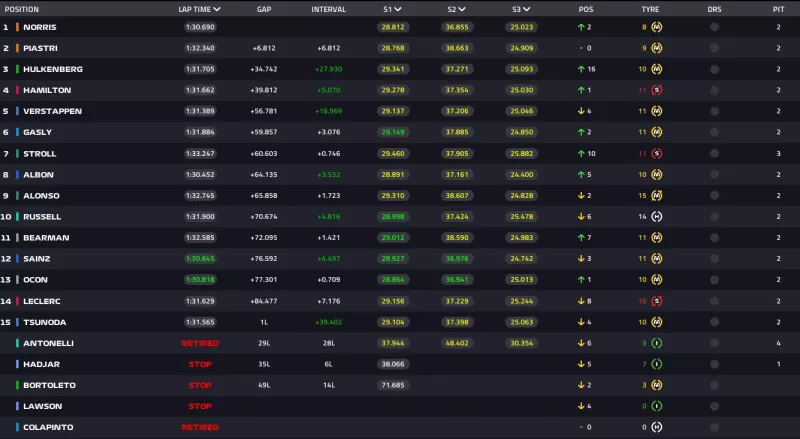Viewport: 800px width, 439px height.
Task: Click Ocon's medium tyre icon
Action: (x=657, y=279)
